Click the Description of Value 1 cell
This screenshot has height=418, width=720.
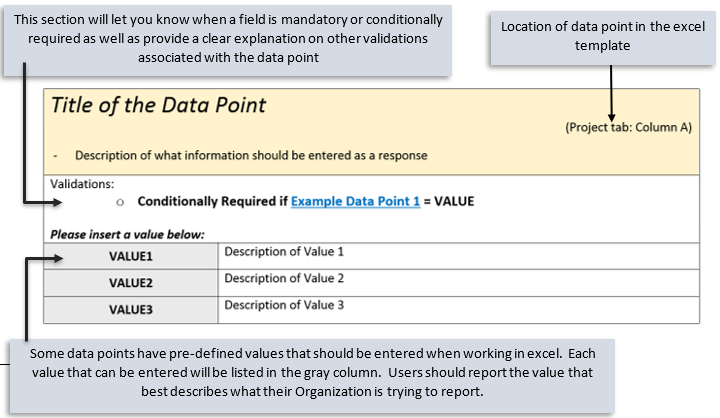(284, 252)
